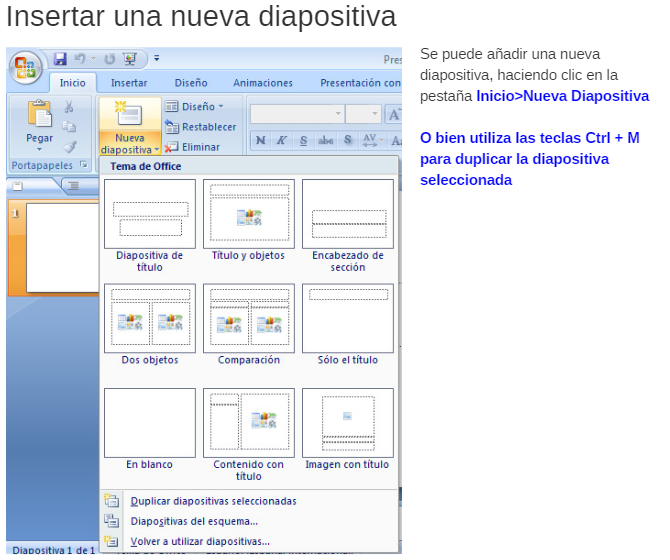
Task: Open the font size combo box
Action: [x=363, y=114]
